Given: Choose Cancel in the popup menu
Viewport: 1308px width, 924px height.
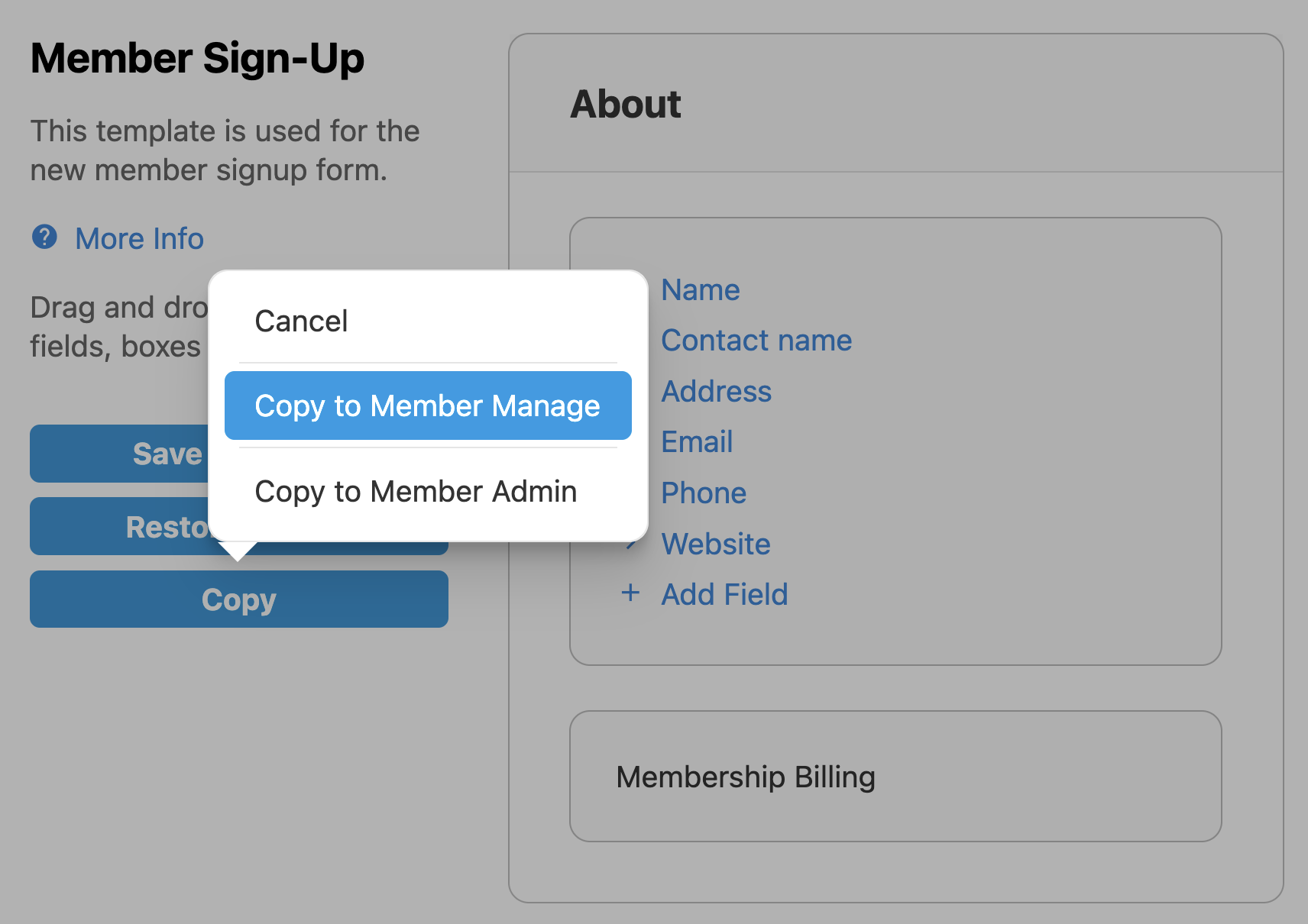Looking at the screenshot, I should 301,321.
